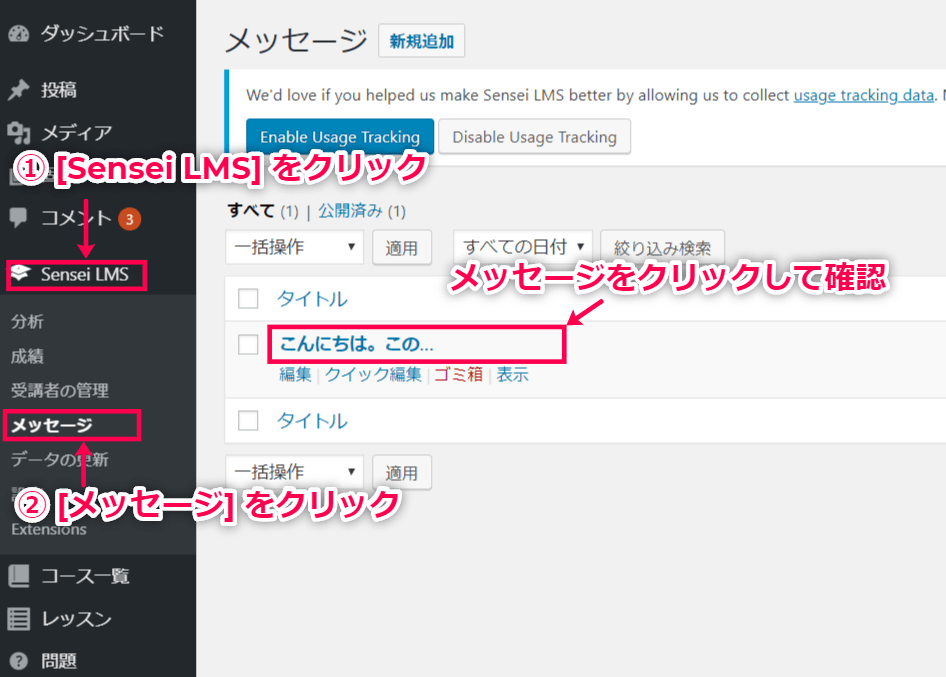
Task: Click the 新規追加 button
Action: tap(421, 41)
